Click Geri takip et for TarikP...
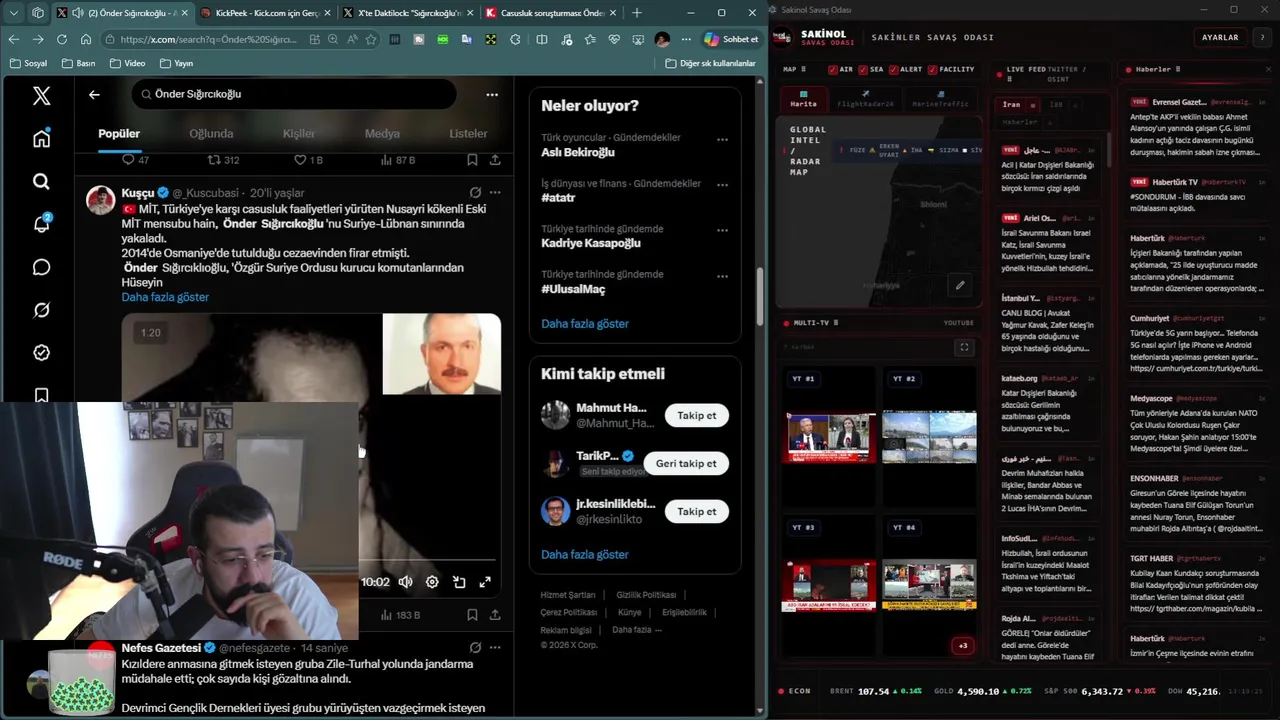 point(686,464)
